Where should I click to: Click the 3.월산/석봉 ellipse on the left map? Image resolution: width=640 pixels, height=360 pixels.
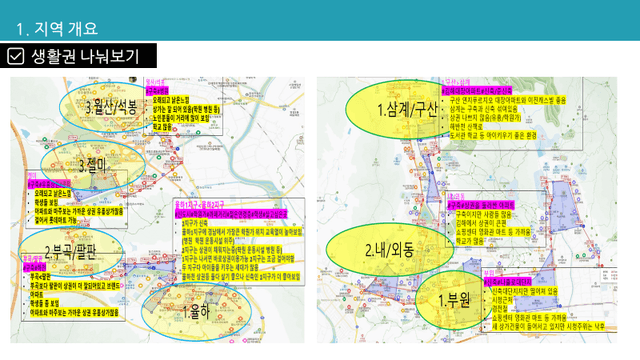pyautogui.click(x=106, y=107)
